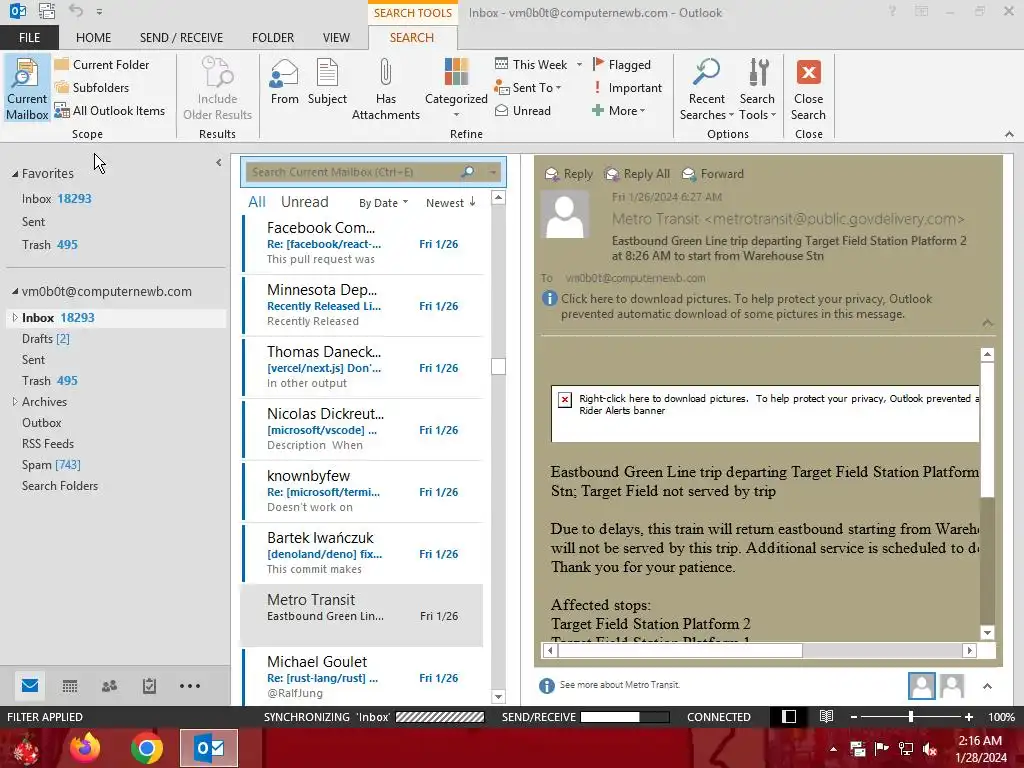Open the Sent To dropdown
This screenshot has height=768, width=1024.
(528, 88)
